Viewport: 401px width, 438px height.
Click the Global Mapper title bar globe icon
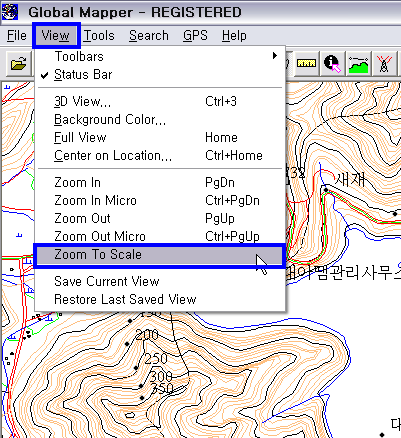10,12
